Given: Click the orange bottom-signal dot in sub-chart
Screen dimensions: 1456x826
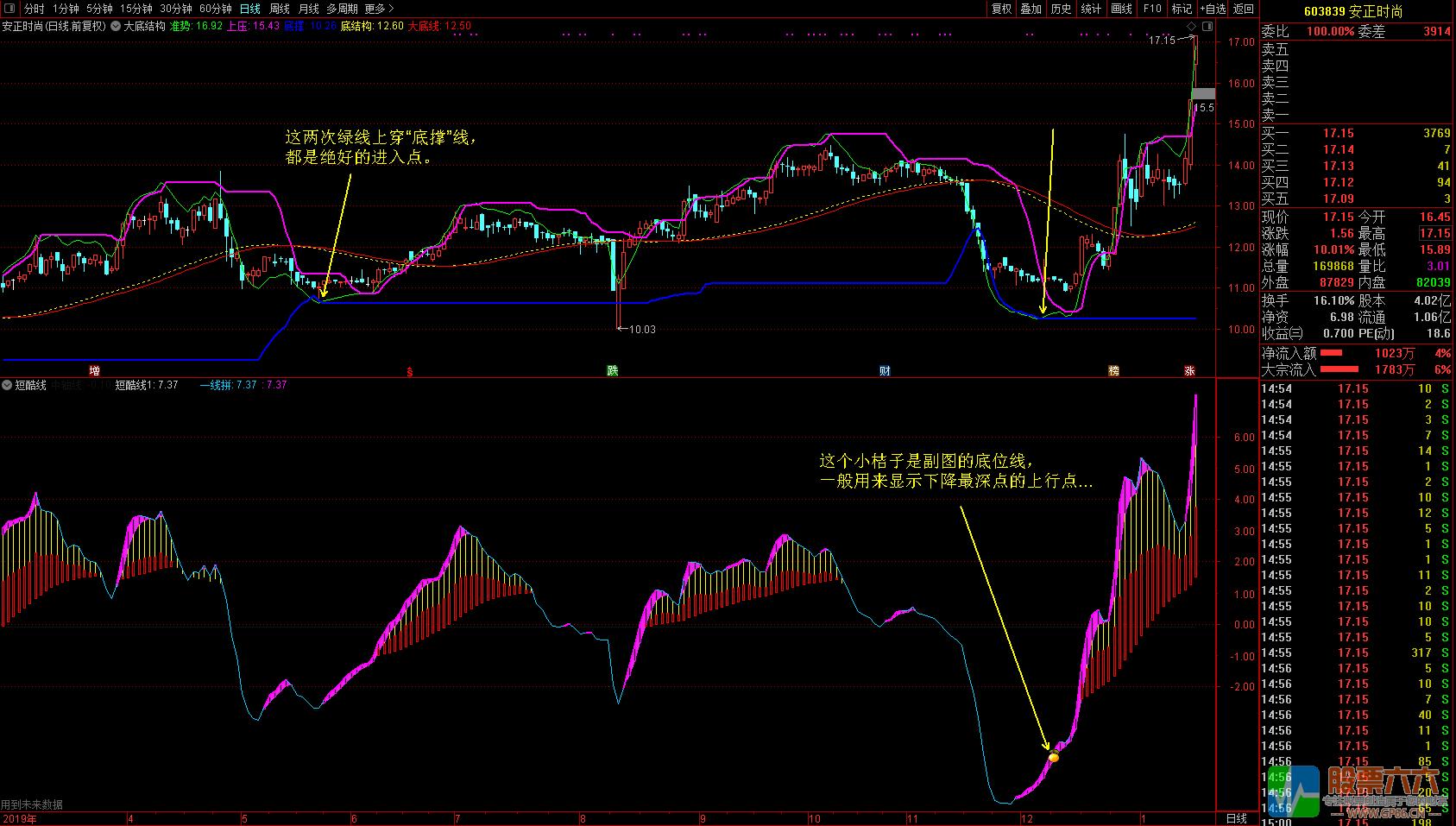Looking at the screenshot, I should click(1053, 758).
